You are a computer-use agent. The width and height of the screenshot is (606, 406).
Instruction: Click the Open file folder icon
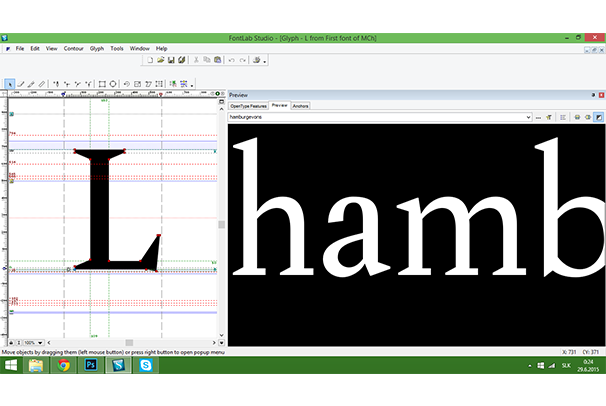pyautogui.click(x=160, y=60)
